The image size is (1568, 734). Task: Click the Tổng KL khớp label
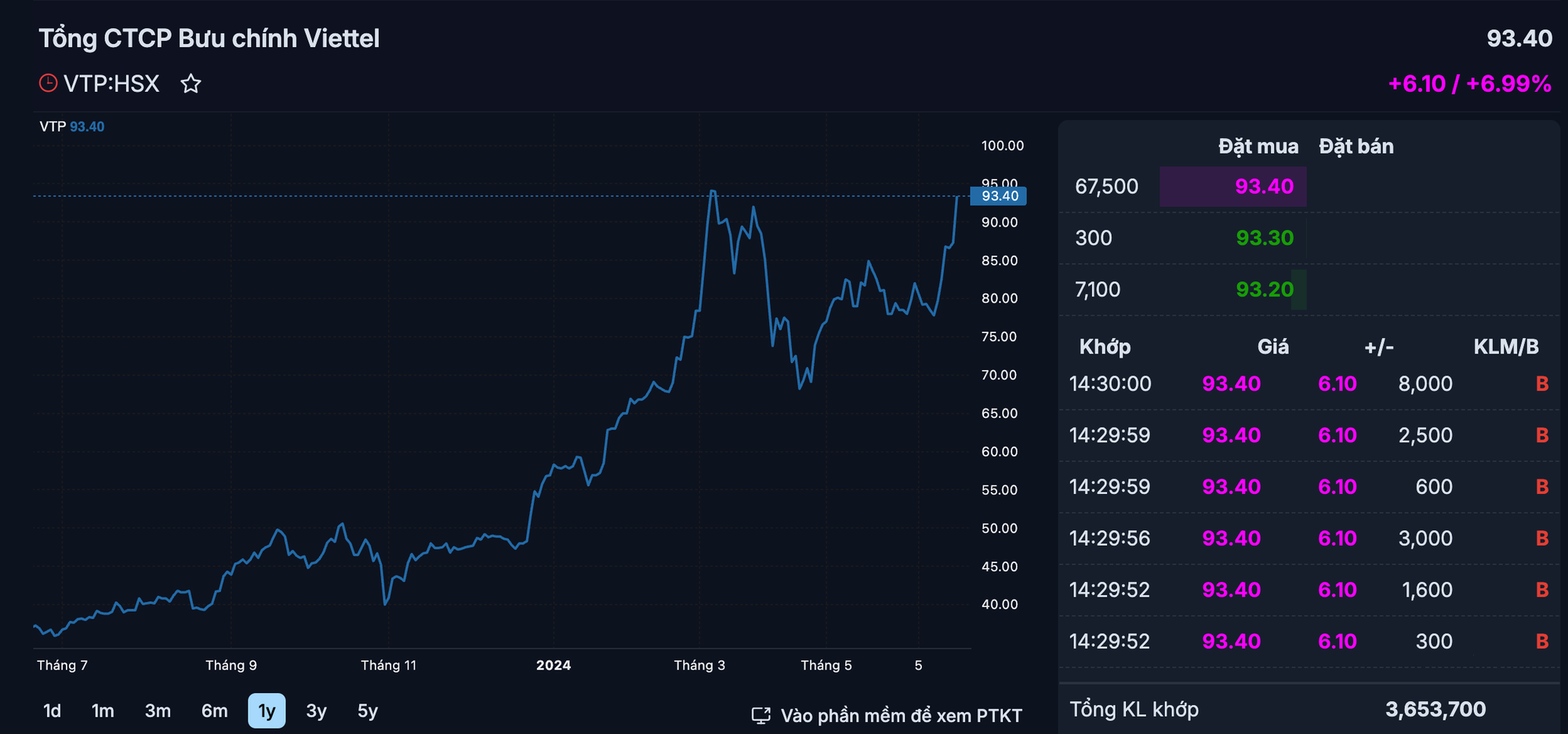(1134, 709)
